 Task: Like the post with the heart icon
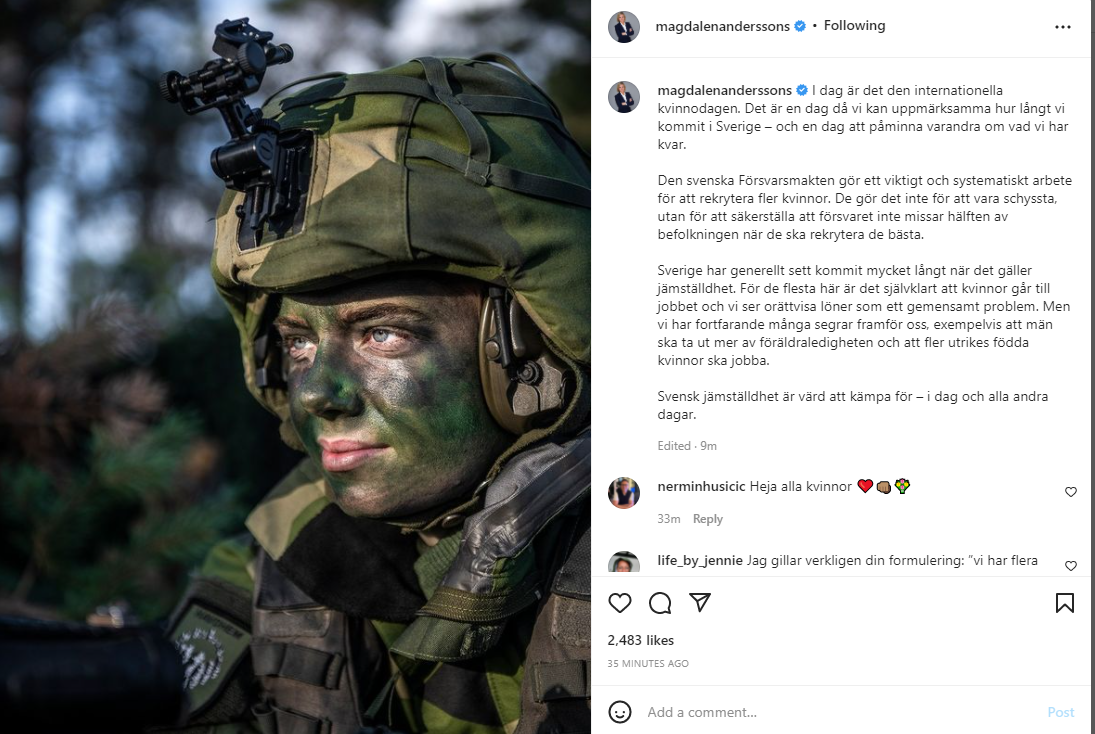tap(619, 603)
